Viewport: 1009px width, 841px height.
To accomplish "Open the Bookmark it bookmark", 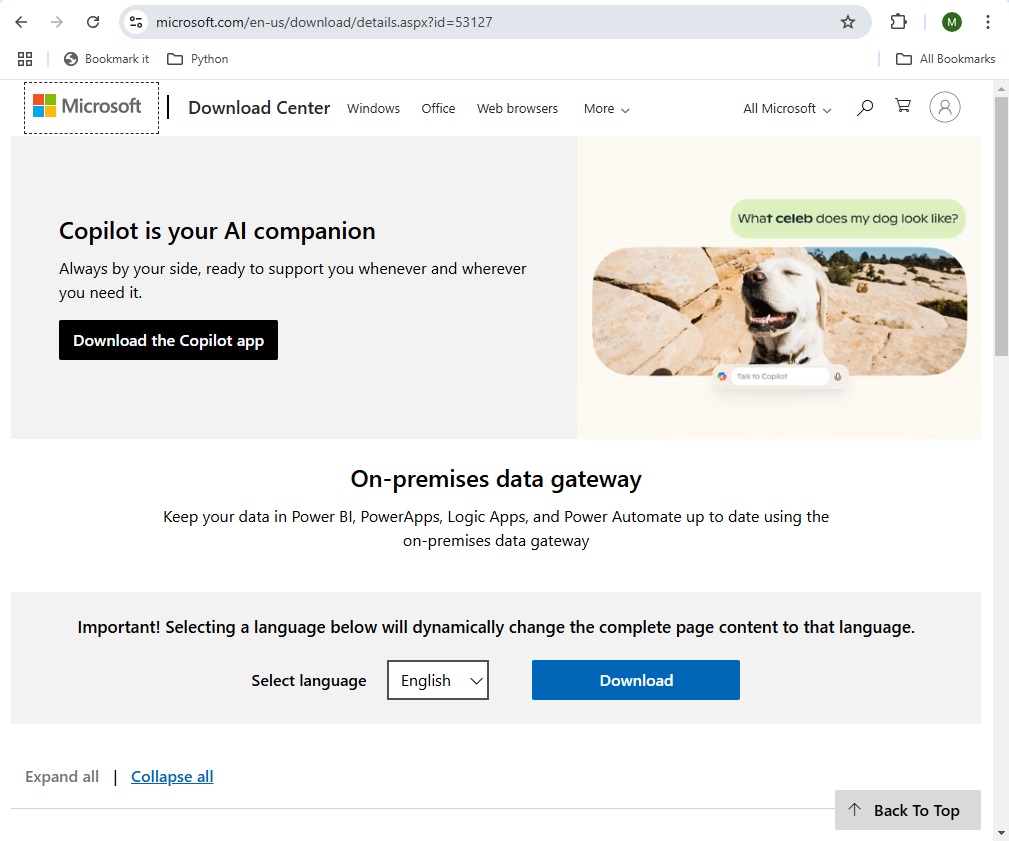I will pos(106,59).
